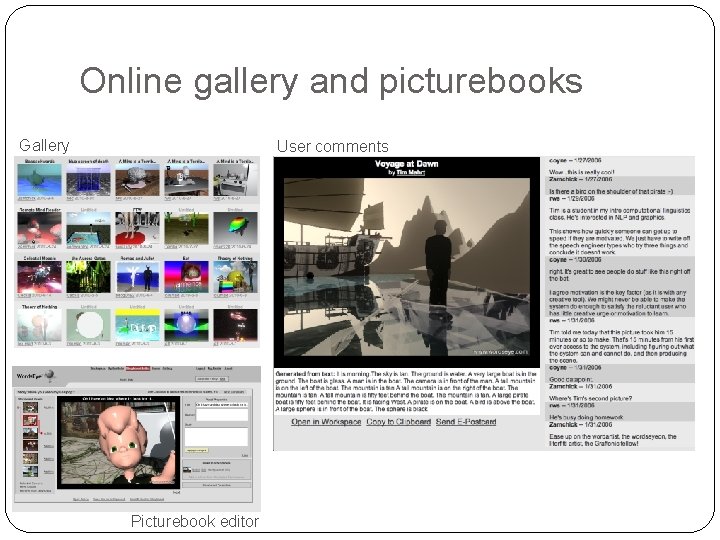Screen dimensions: 720x540
Task: Open the foggy white Theory of Nothing thumbnail
Action: [39, 325]
